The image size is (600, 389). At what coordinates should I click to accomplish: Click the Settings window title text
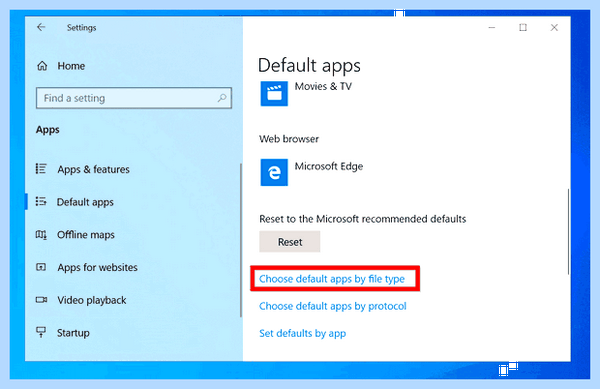coord(82,28)
